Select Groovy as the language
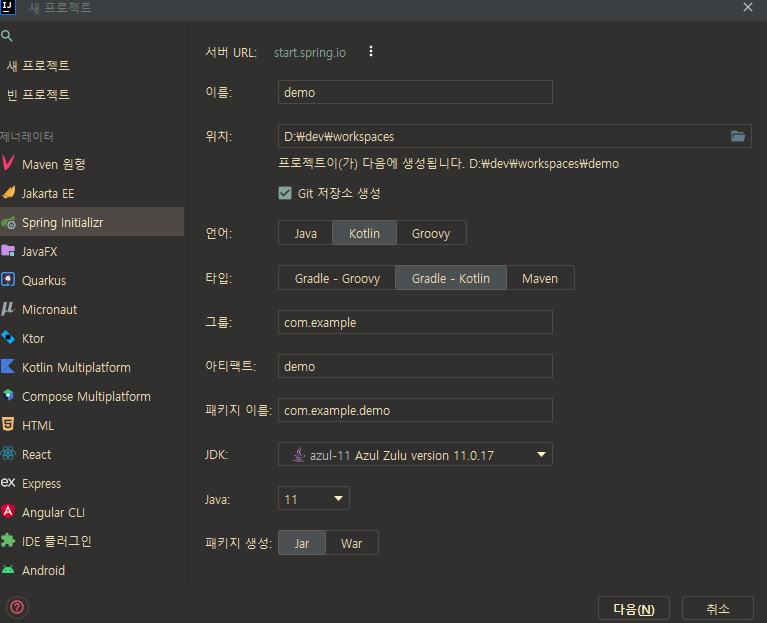767x623 pixels. coord(431,233)
